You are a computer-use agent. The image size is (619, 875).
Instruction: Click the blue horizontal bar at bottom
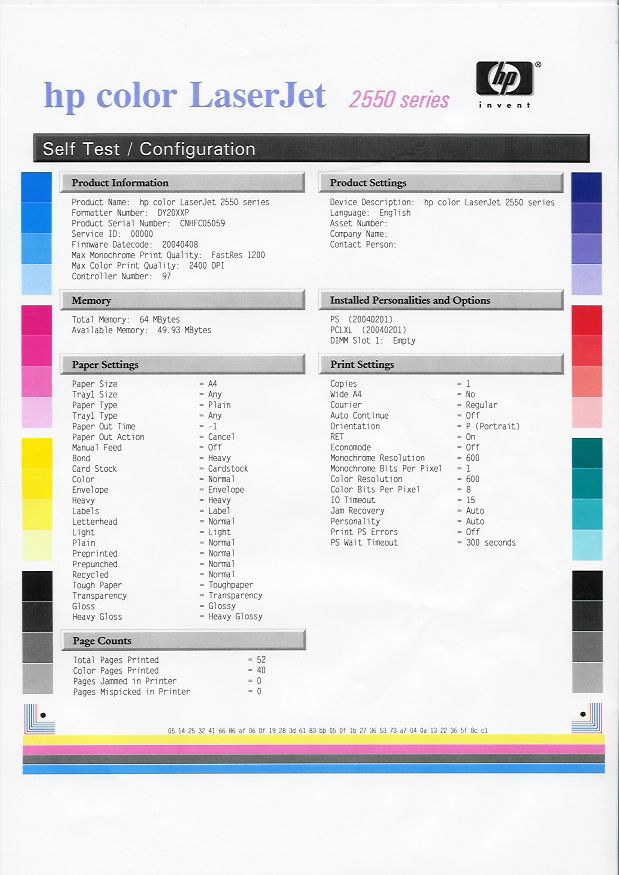tap(313, 768)
